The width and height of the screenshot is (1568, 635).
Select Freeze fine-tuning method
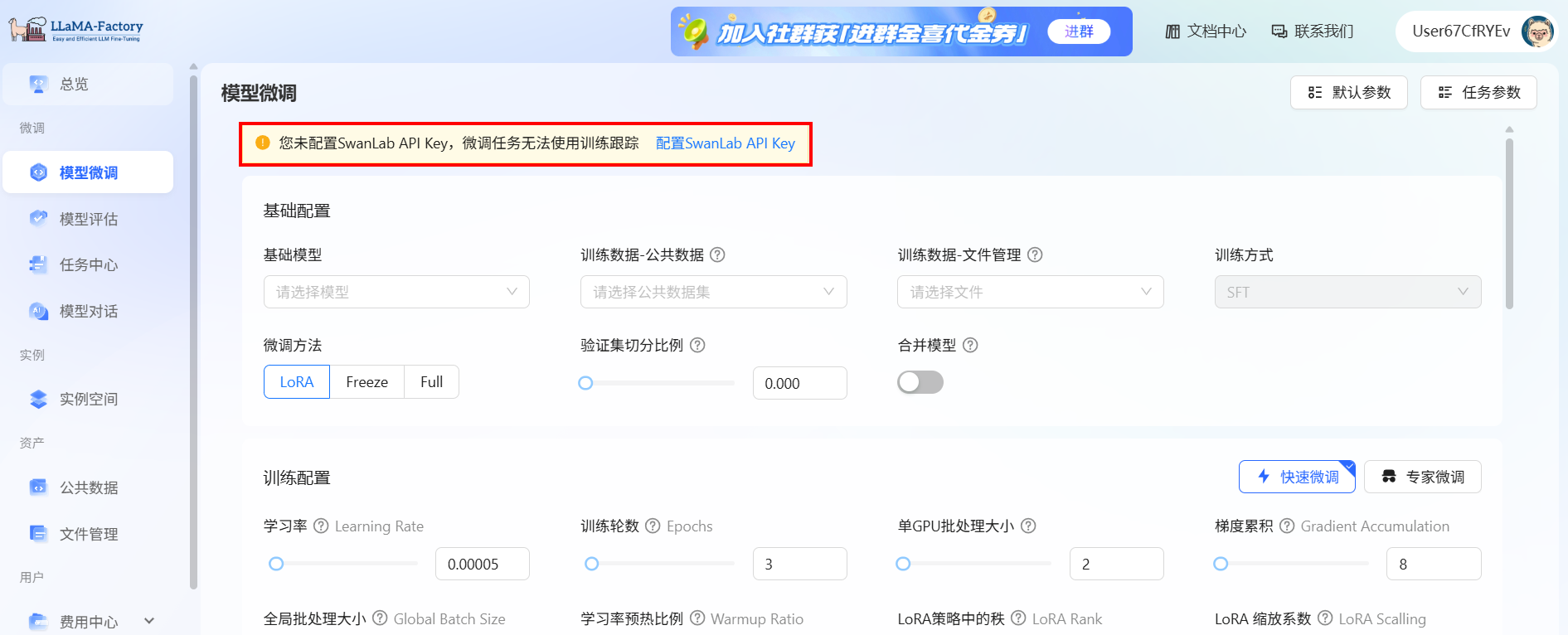coord(367,382)
